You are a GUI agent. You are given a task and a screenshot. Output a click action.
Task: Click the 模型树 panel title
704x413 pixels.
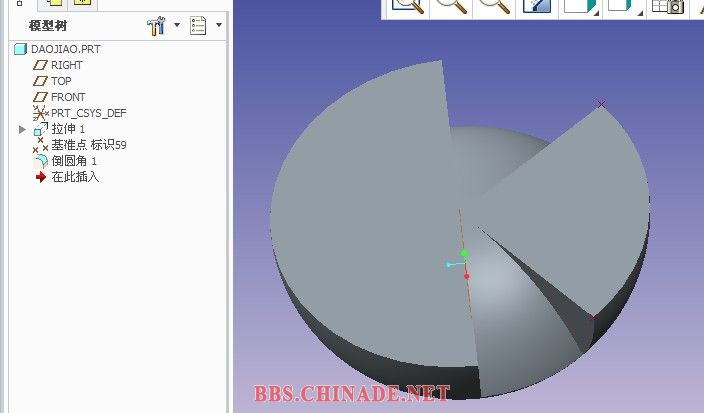(x=48, y=26)
